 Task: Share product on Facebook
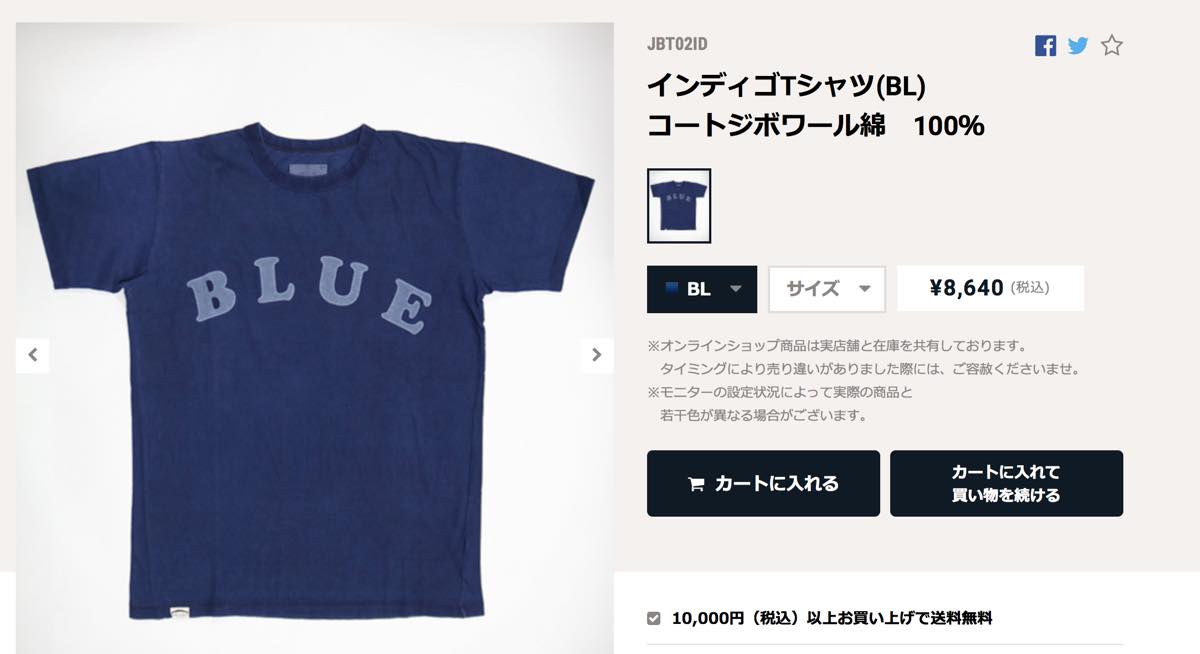[x=1045, y=45]
